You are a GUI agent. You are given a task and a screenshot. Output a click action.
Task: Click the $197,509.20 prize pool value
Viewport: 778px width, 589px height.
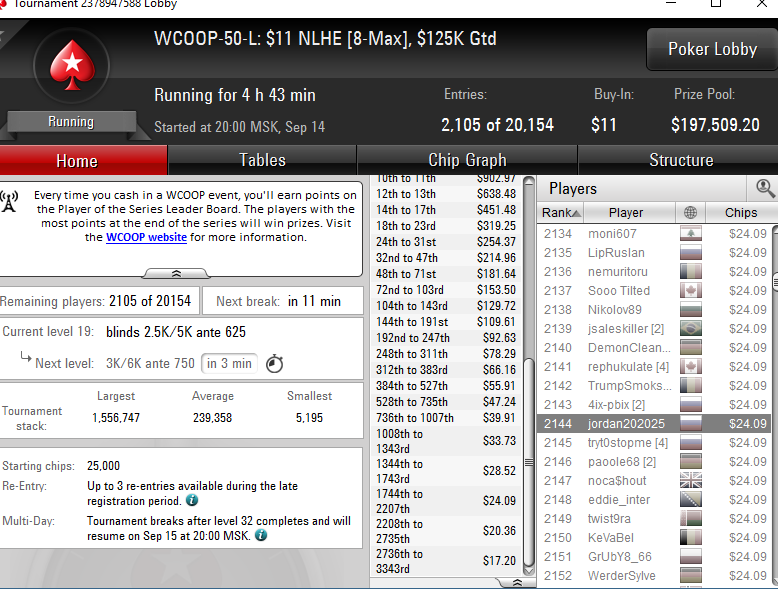point(715,125)
